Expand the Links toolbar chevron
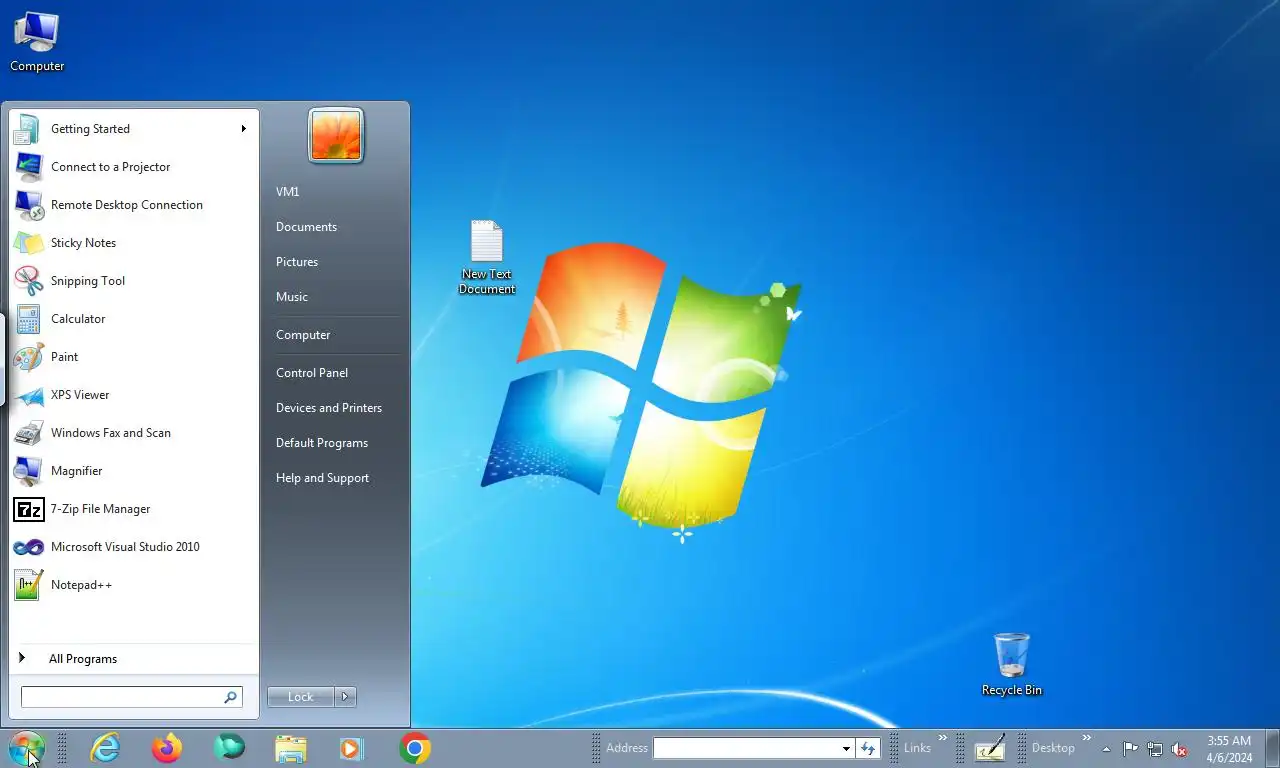Image resolution: width=1280 pixels, height=768 pixels. pyautogui.click(x=943, y=740)
